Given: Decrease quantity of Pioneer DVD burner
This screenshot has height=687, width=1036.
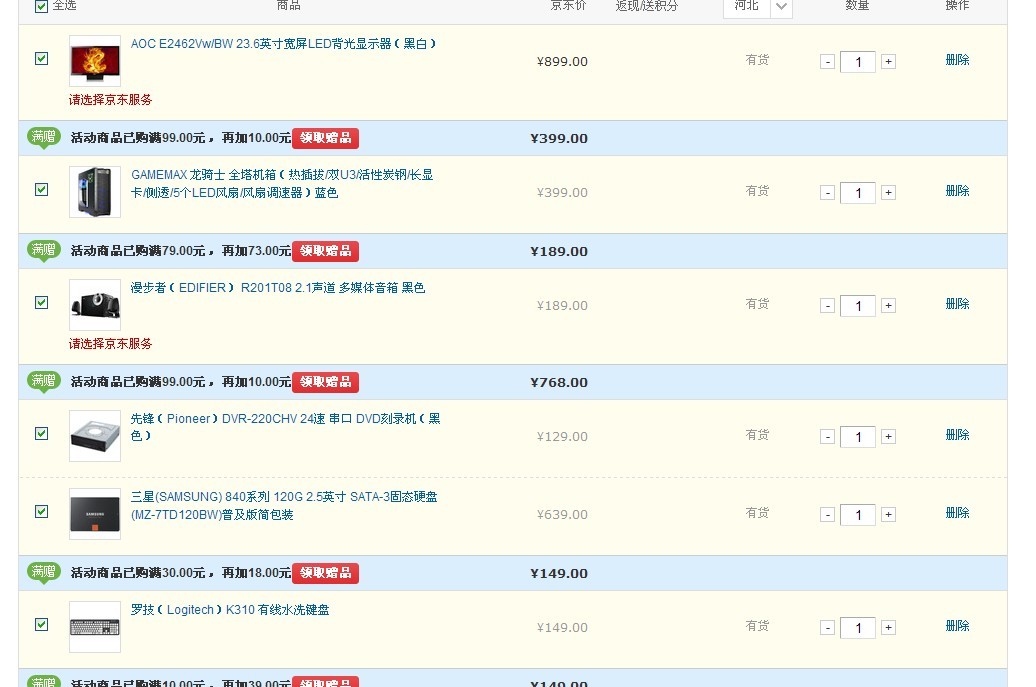Looking at the screenshot, I should (x=827, y=437).
